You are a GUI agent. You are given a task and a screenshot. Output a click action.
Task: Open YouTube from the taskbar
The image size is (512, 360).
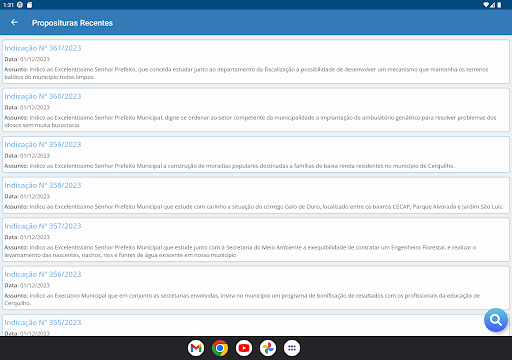click(x=244, y=348)
